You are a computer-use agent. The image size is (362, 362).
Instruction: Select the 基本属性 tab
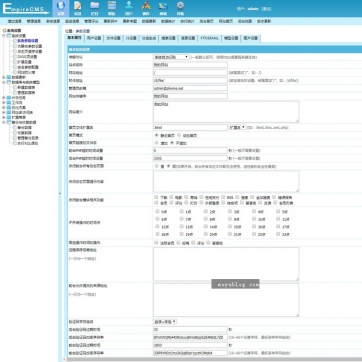75,38
